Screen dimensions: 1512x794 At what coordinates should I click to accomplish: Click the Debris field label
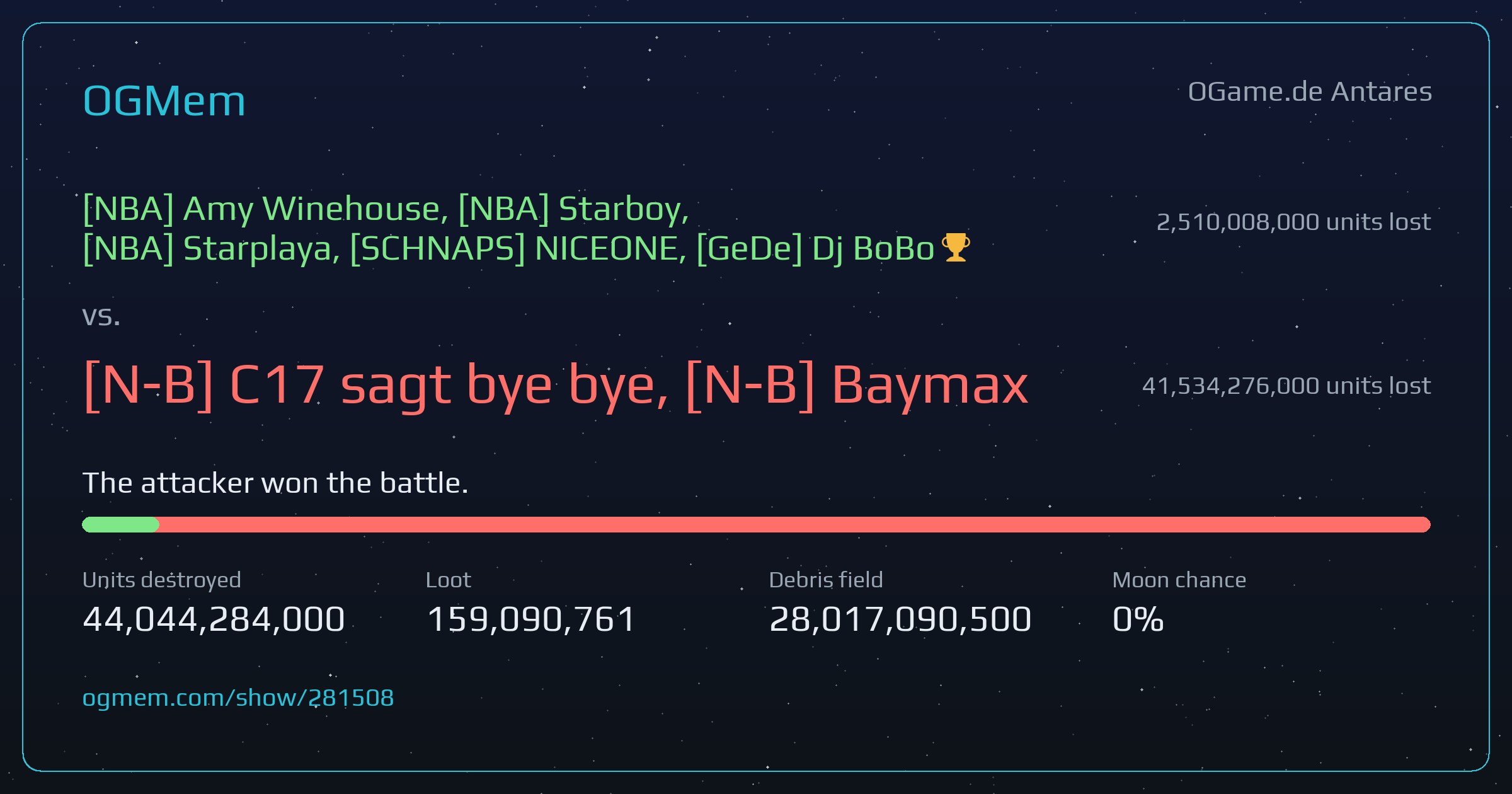[x=826, y=580]
